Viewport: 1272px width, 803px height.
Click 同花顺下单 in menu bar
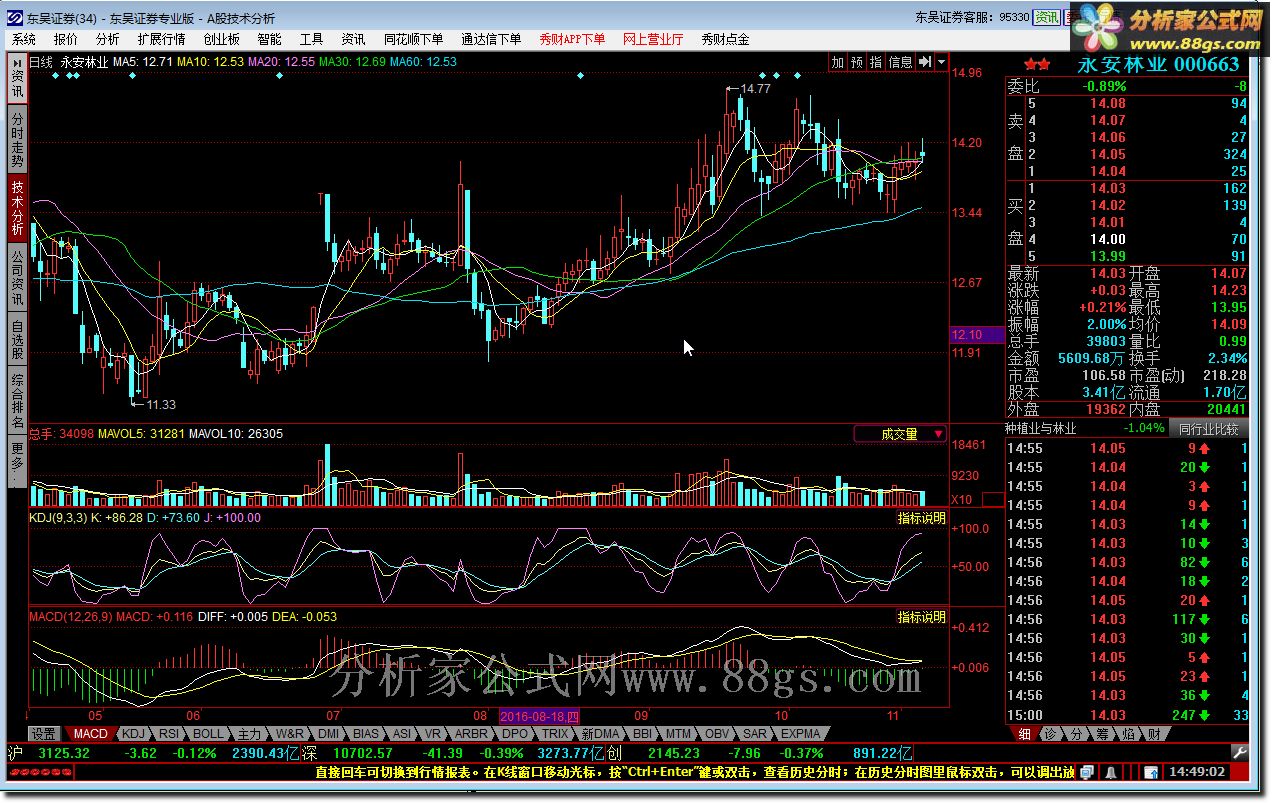pyautogui.click(x=413, y=39)
